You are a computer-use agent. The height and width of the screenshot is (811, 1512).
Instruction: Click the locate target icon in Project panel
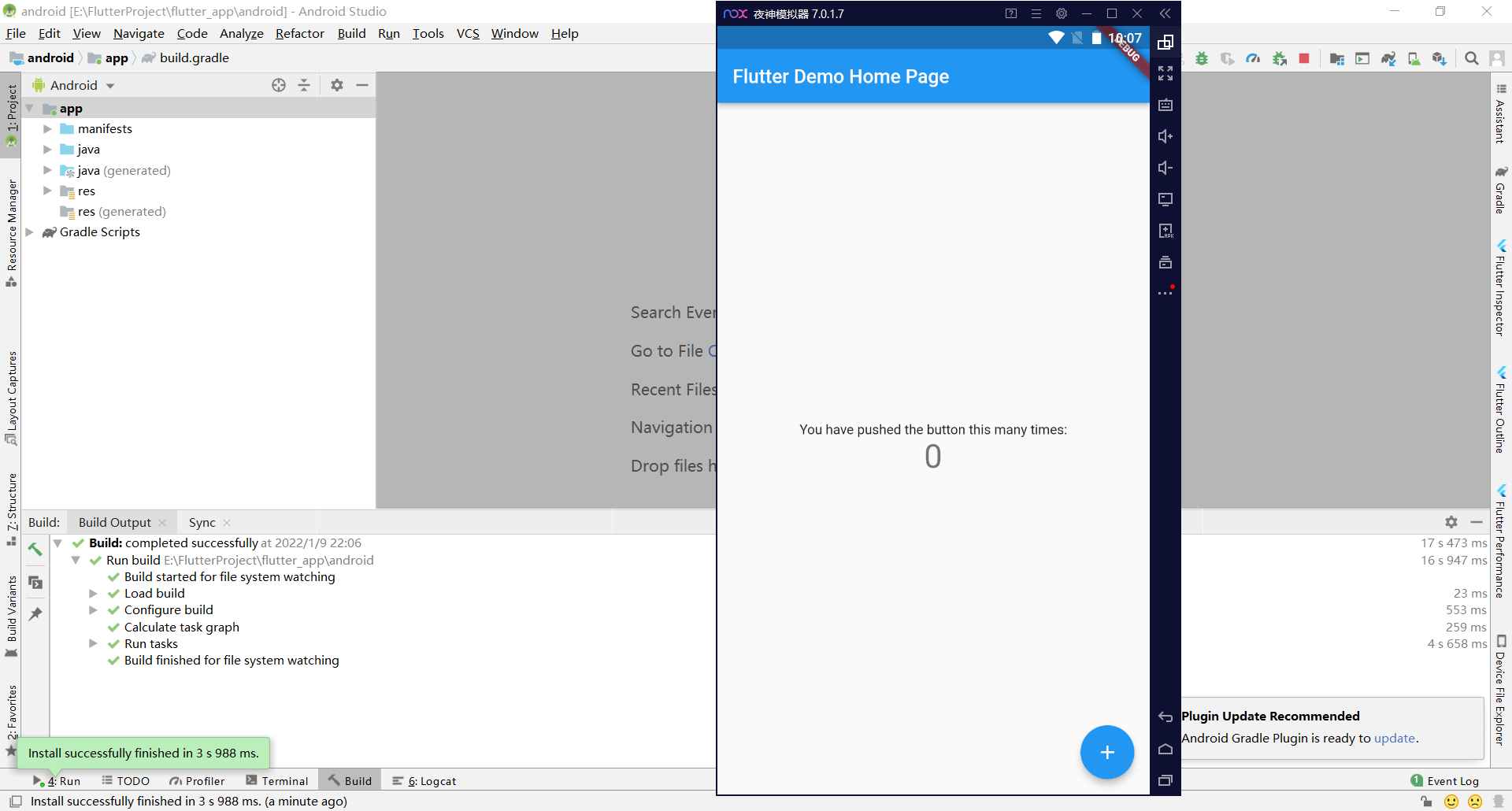279,85
